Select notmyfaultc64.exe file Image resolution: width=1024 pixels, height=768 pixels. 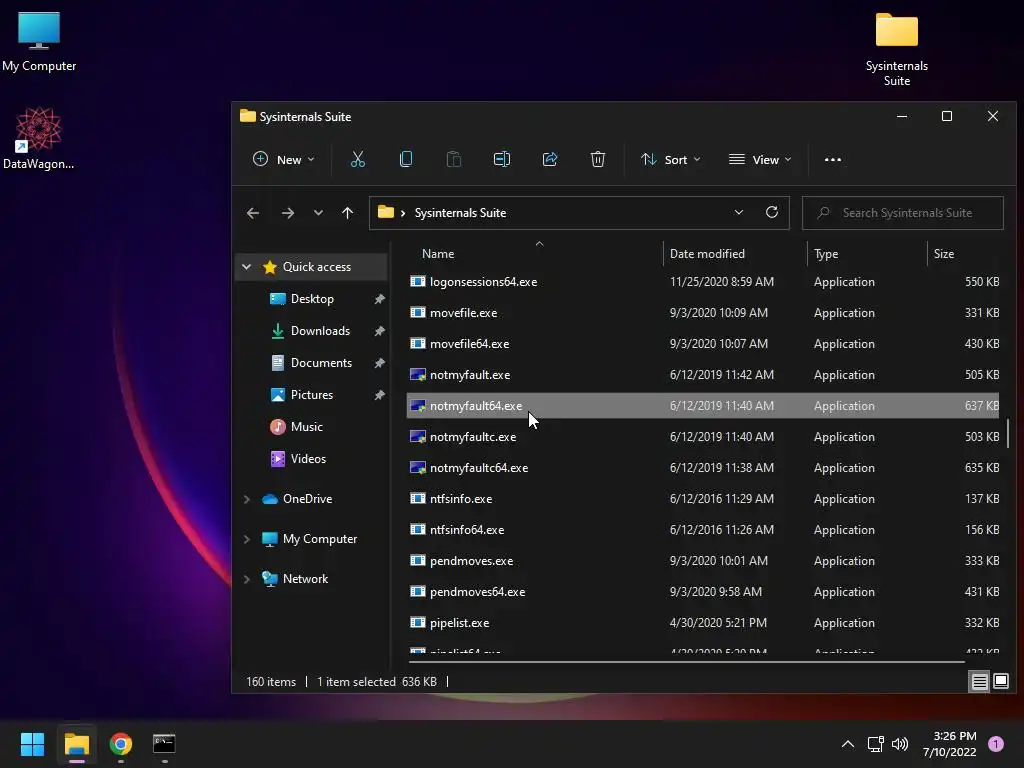[703, 468]
